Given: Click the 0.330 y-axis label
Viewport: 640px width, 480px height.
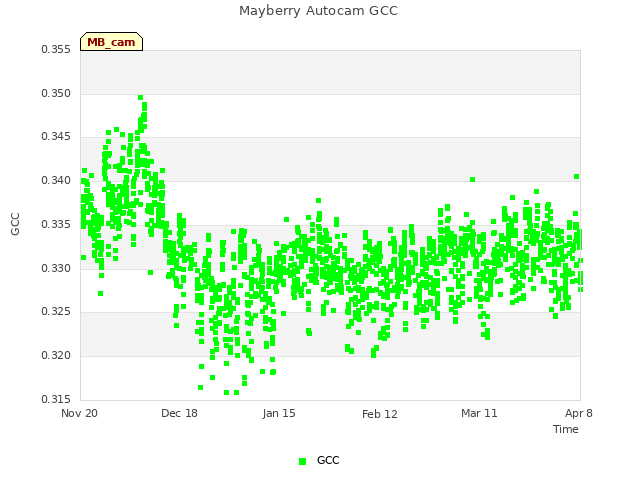Looking at the screenshot, I should (56, 269).
